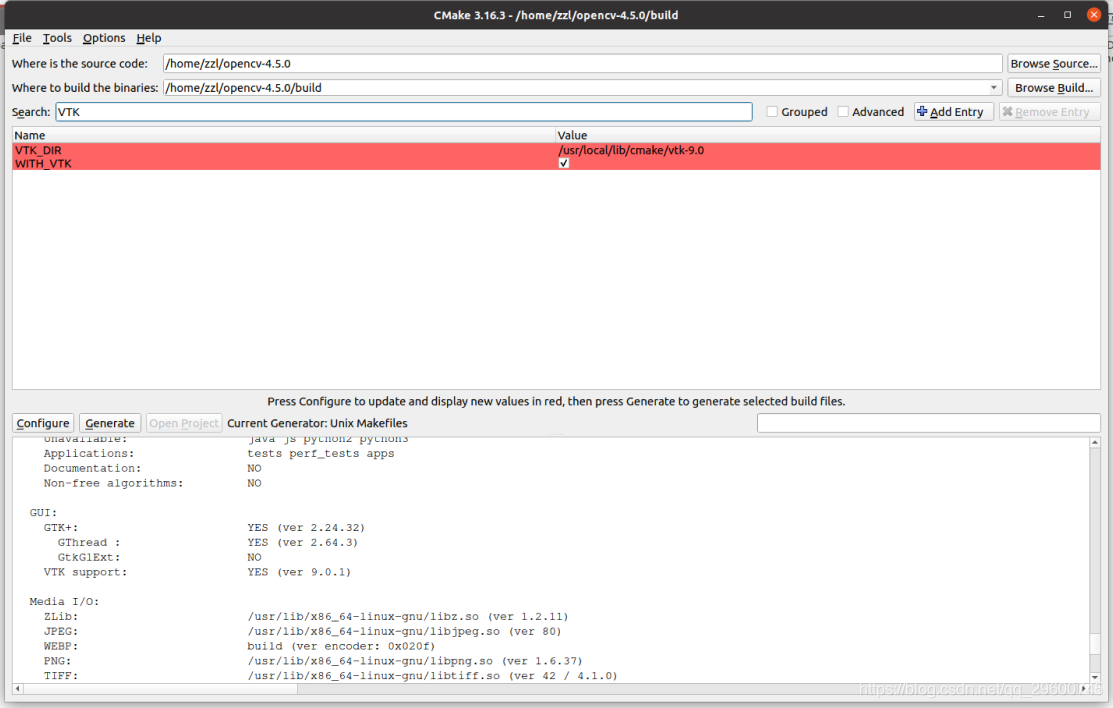Focus the Search field containing VTK
The image size is (1113, 708).
(x=404, y=112)
